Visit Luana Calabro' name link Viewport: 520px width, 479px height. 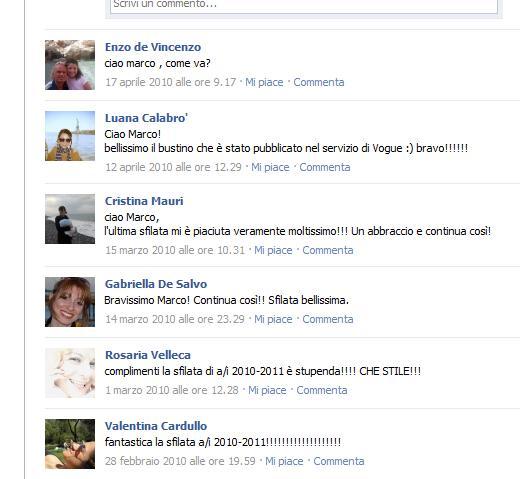146,118
